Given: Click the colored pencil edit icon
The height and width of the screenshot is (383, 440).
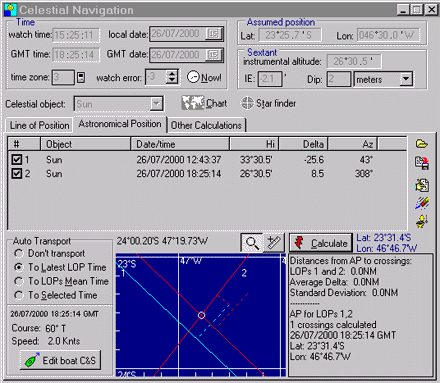Looking at the screenshot, I should click(422, 203).
